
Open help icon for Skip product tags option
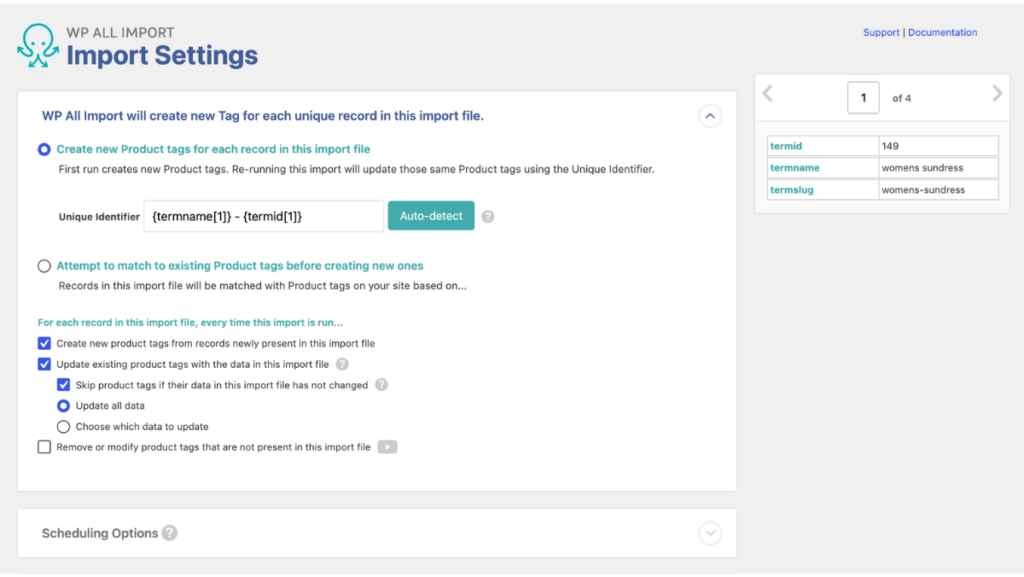tap(381, 385)
